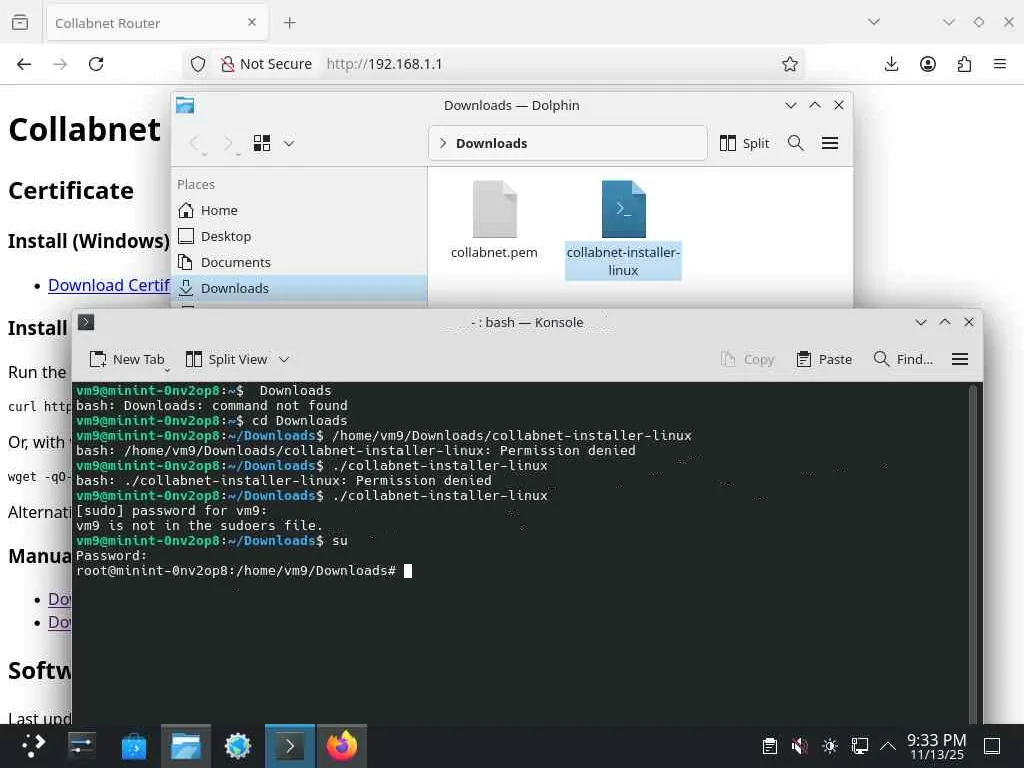Close the Collabnet Router tab
The height and width of the screenshot is (768, 1024).
click(252, 22)
